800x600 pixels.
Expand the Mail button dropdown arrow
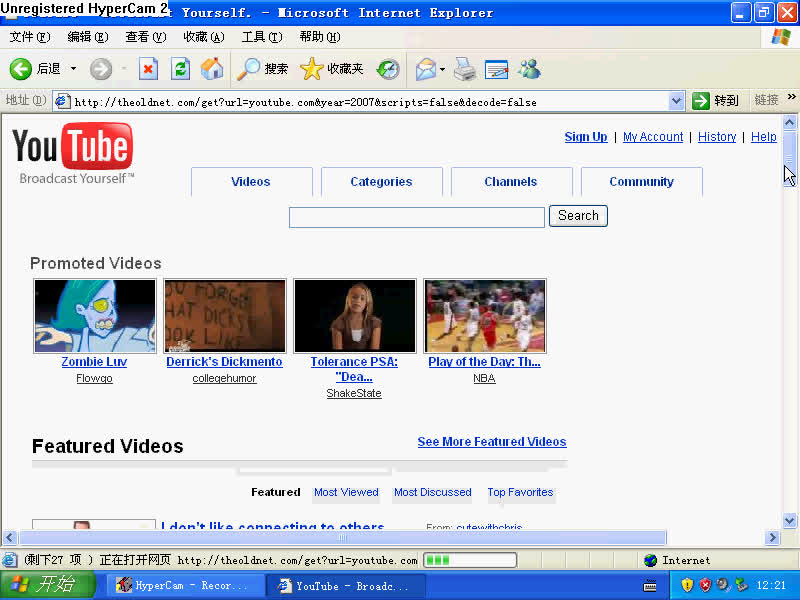coord(442,69)
